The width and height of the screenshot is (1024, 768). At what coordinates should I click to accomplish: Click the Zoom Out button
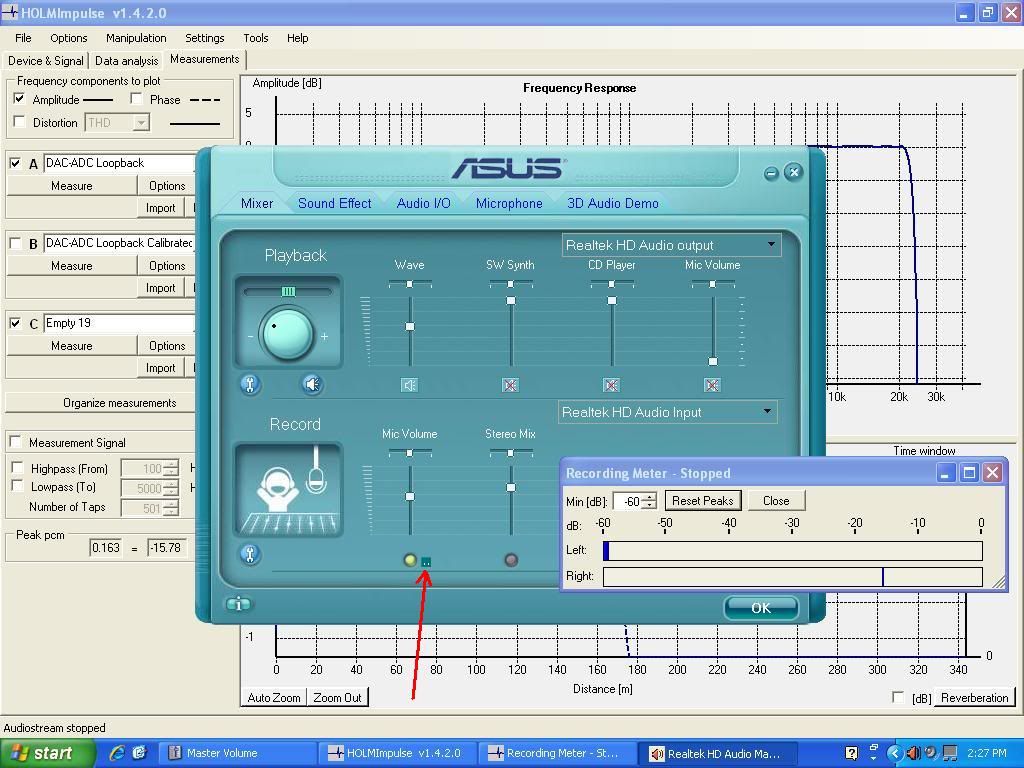point(337,697)
